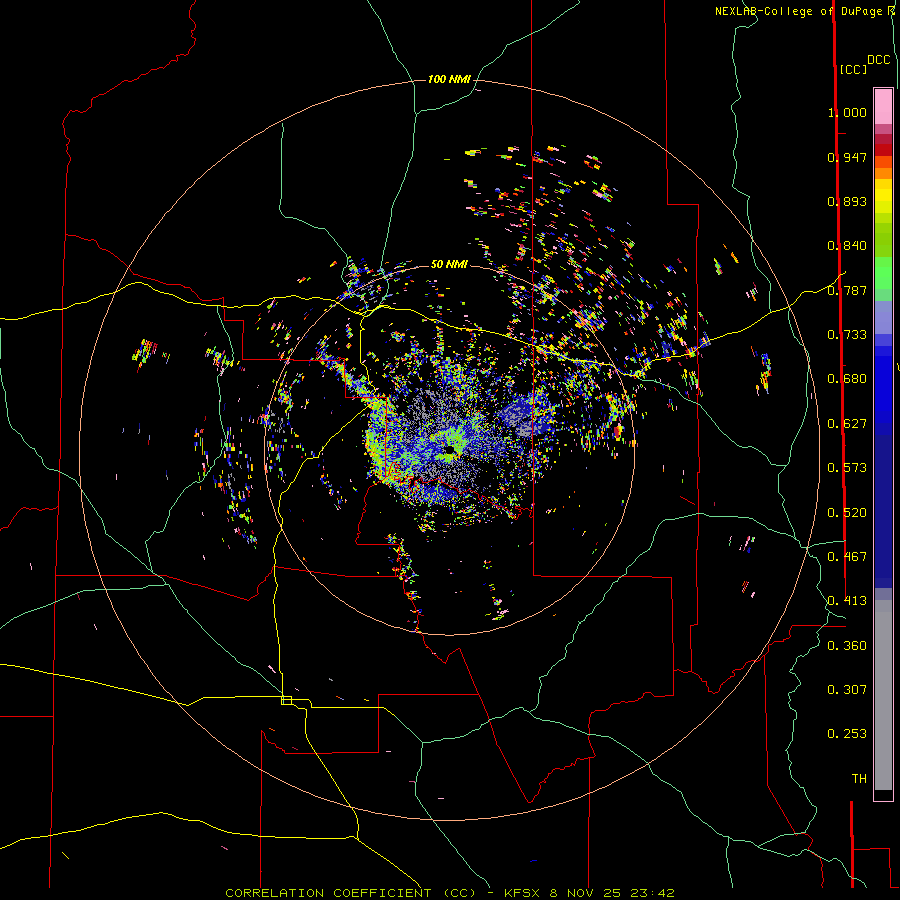The width and height of the screenshot is (900, 900).
Task: Click the 0.893 legend value
Action: 847,201
